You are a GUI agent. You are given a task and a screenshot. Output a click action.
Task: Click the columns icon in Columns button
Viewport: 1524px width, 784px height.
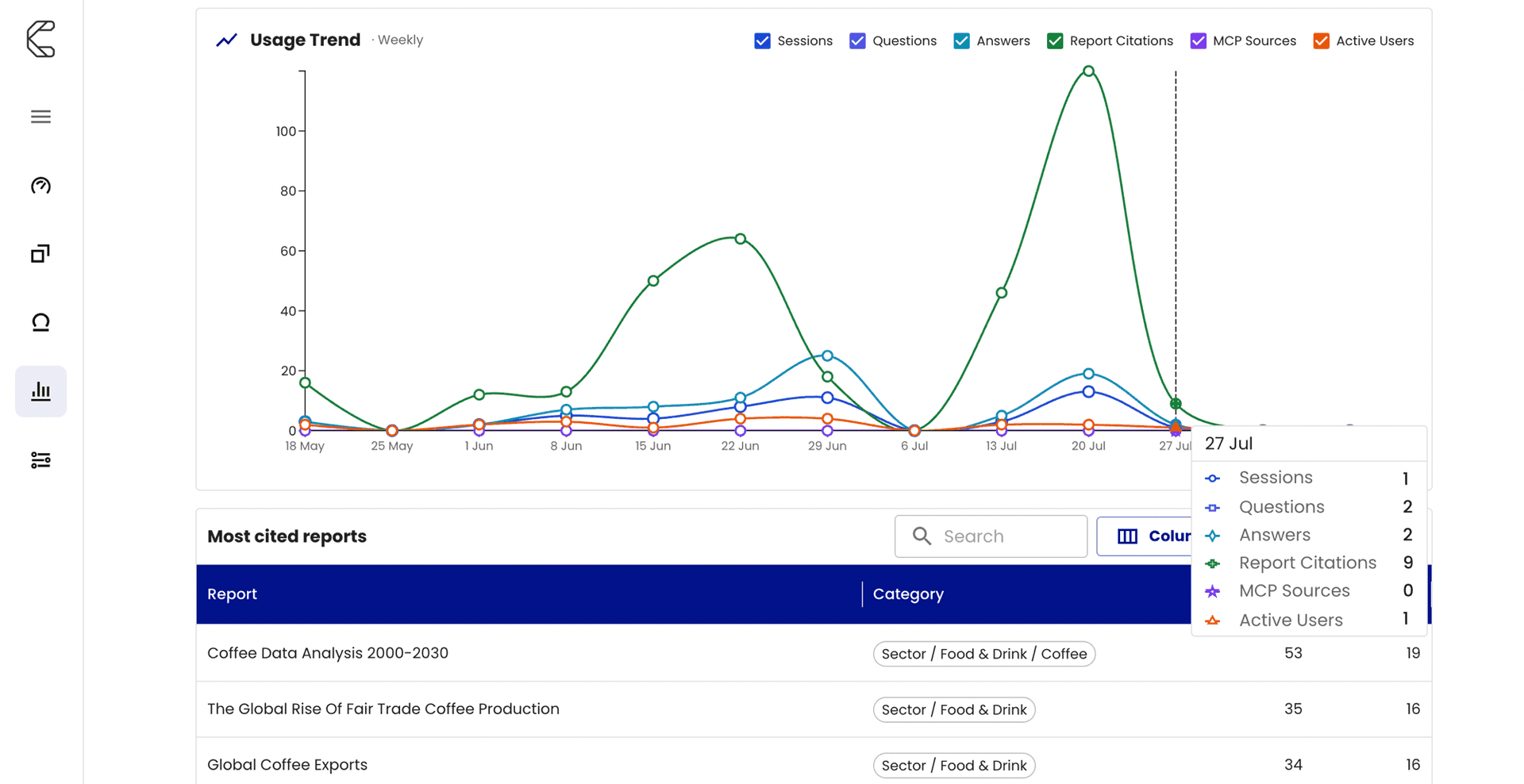[x=1127, y=536]
